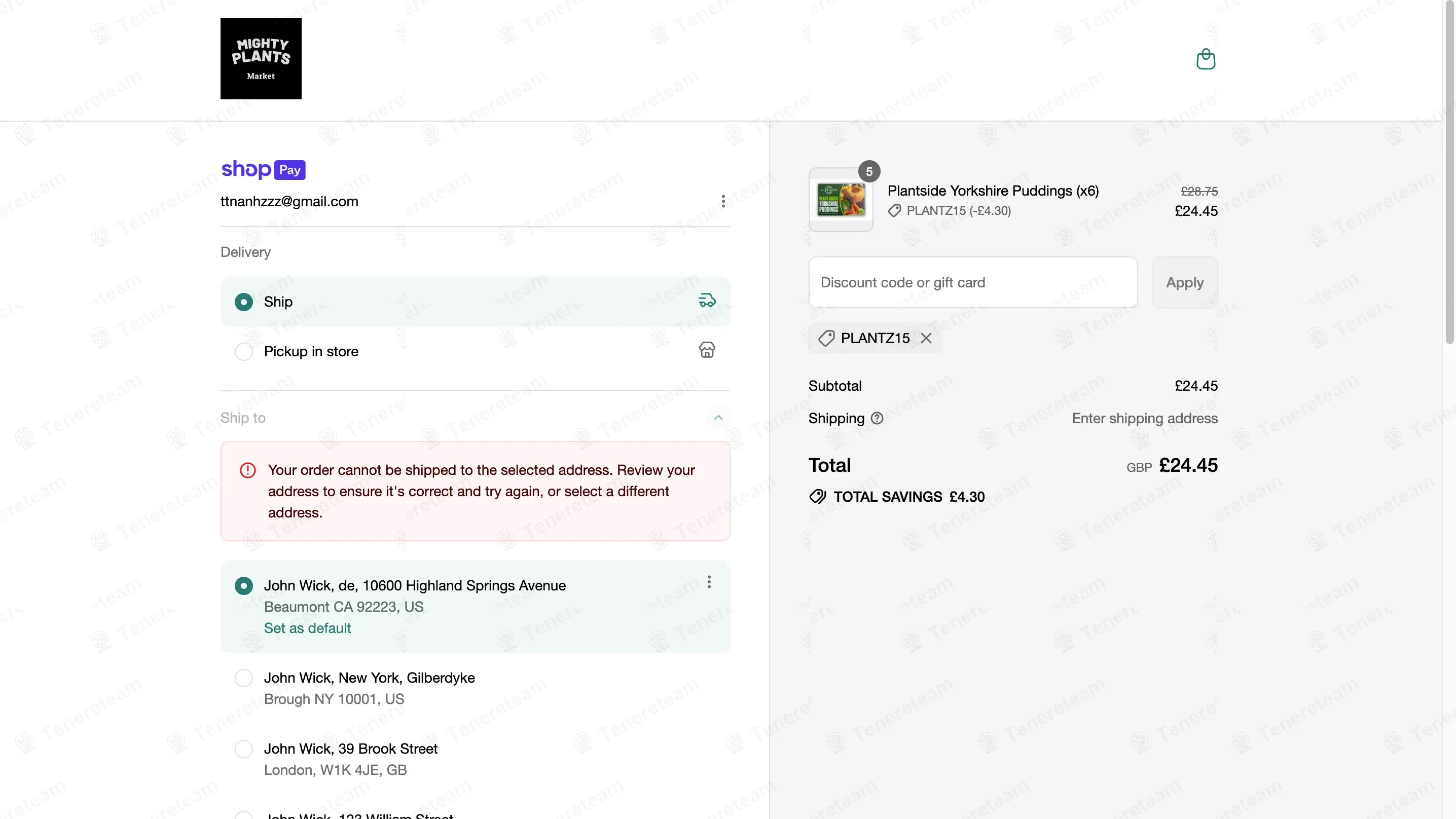Choose the Pickup in store radio button
The height and width of the screenshot is (819, 1456).
(x=244, y=352)
